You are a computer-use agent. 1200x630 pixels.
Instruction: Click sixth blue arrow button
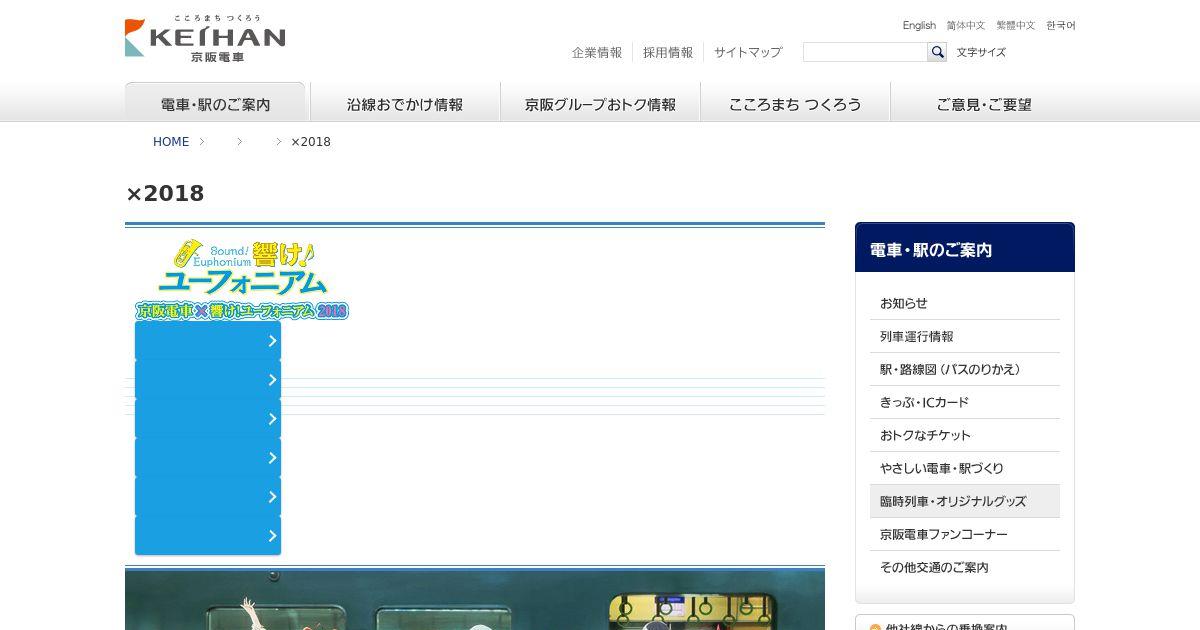tap(208, 536)
